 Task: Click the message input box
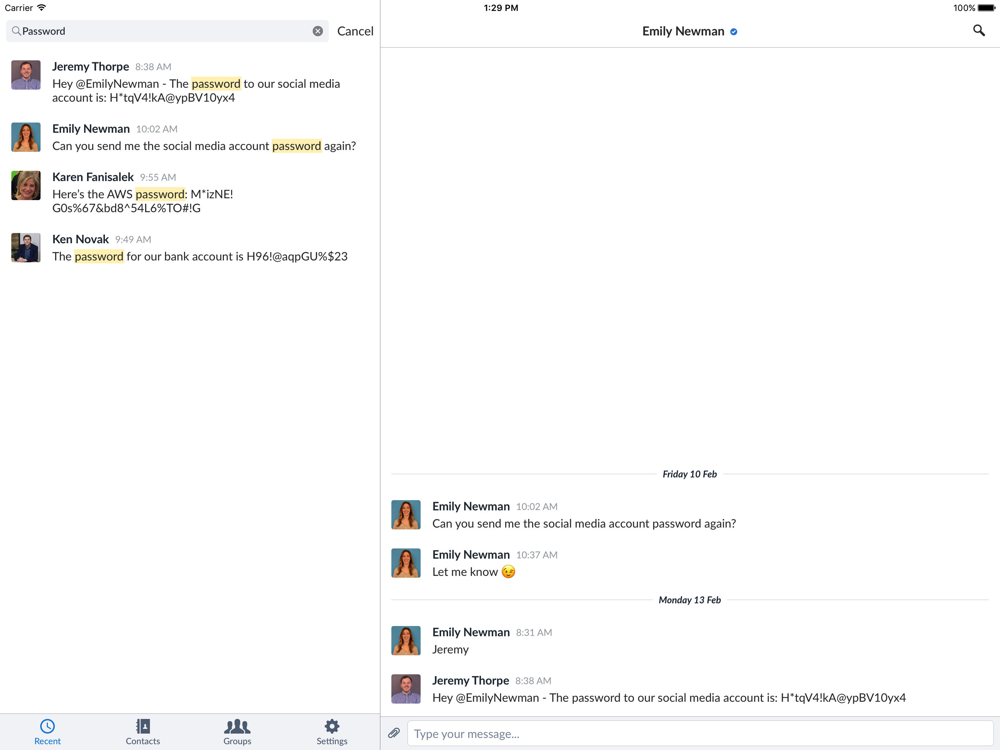click(x=700, y=733)
